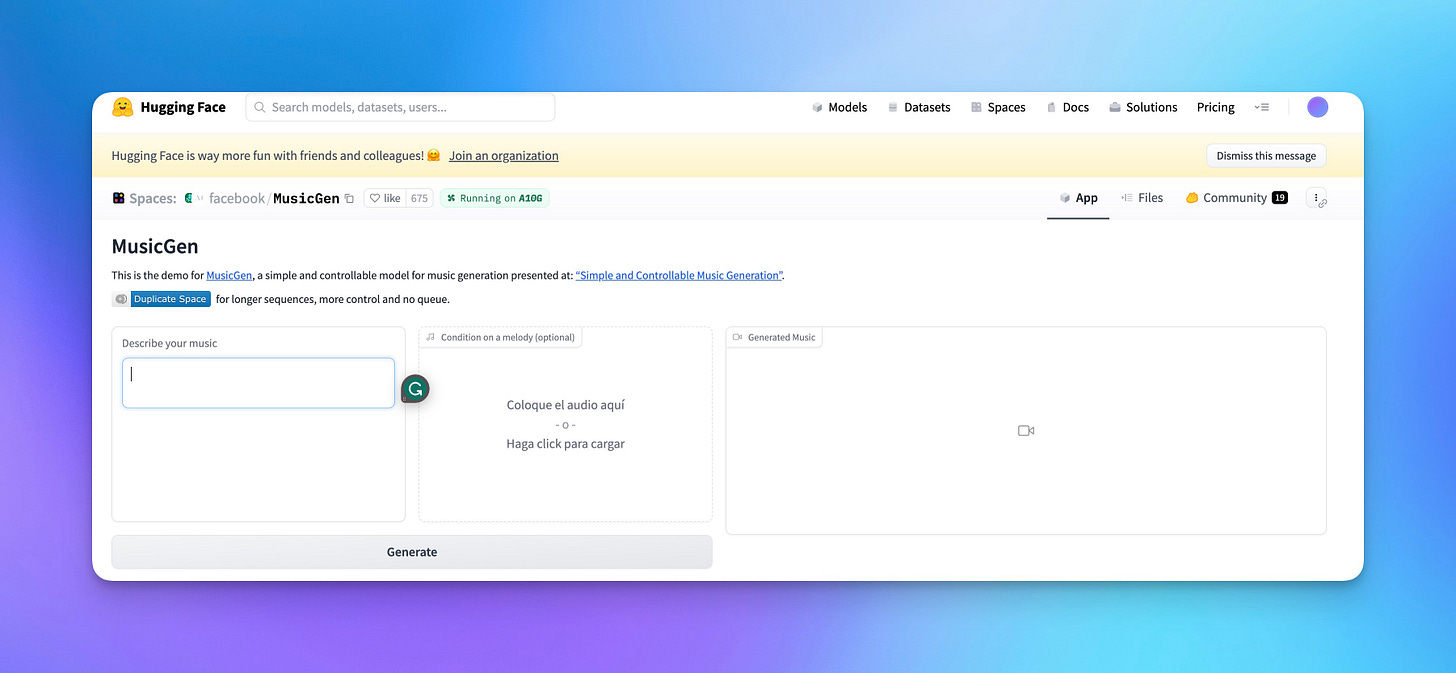Open the Datasets page
The width and height of the screenshot is (1456, 673).
[x=918, y=107]
